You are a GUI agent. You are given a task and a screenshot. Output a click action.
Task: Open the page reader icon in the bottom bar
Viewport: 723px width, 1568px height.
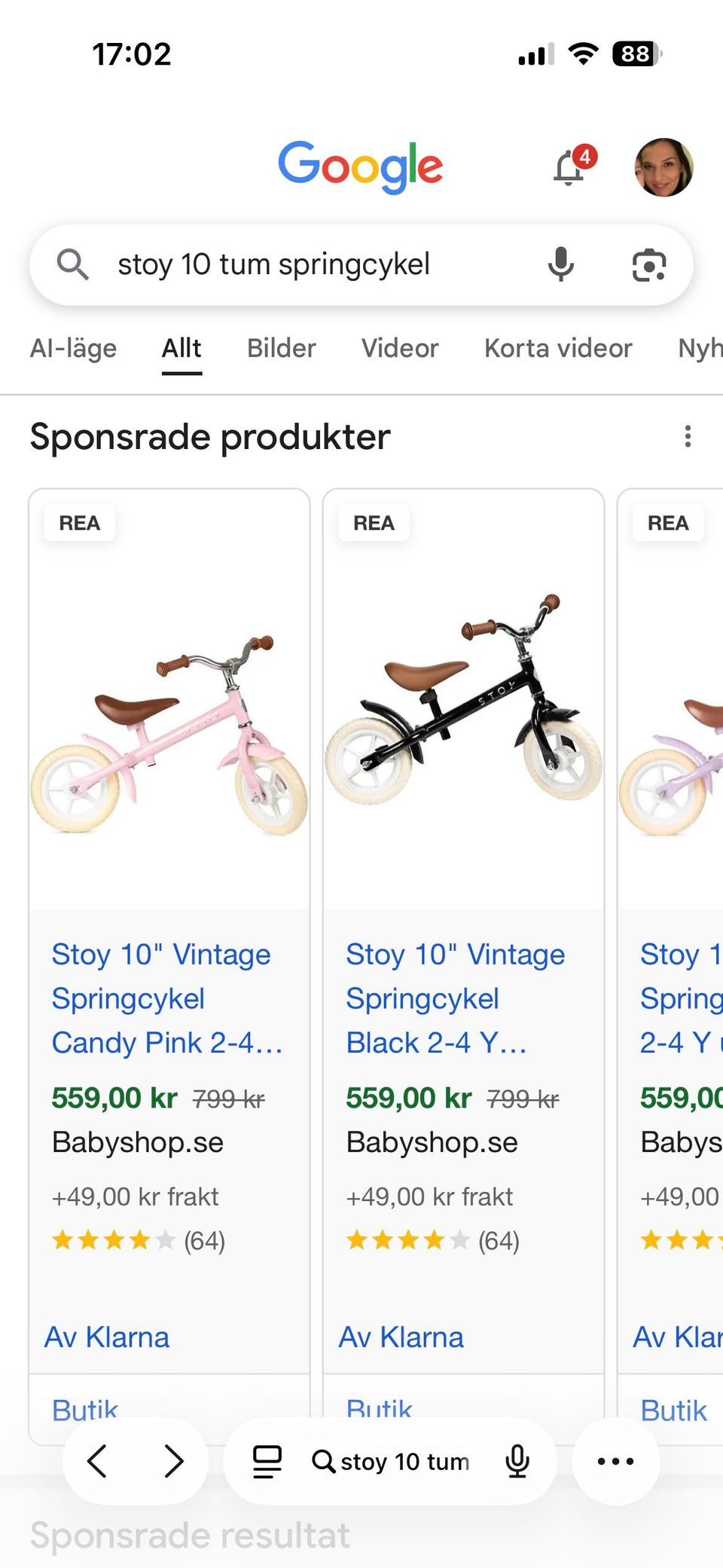click(x=267, y=1461)
